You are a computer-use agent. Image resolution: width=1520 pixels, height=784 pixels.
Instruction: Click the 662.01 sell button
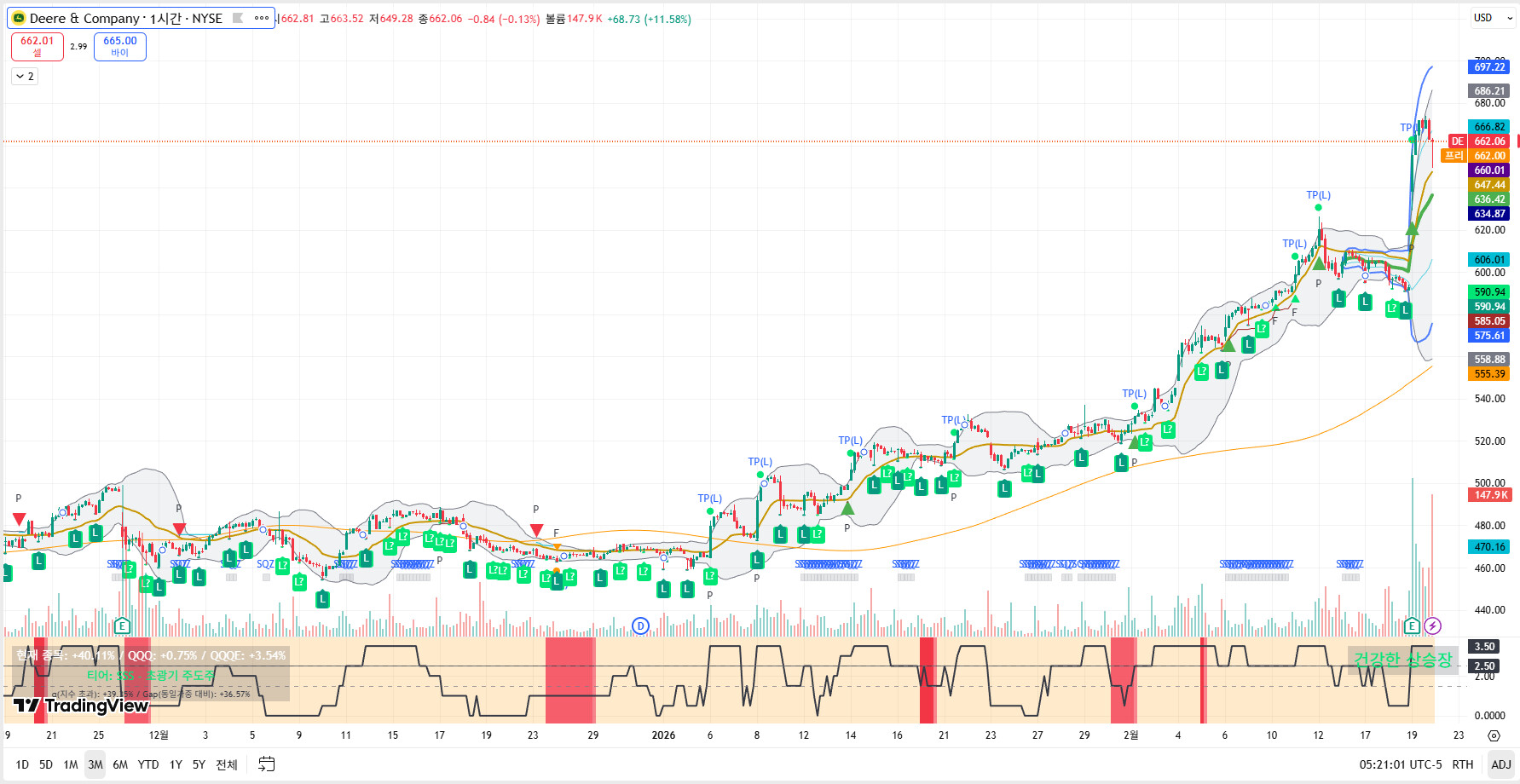pos(38,46)
